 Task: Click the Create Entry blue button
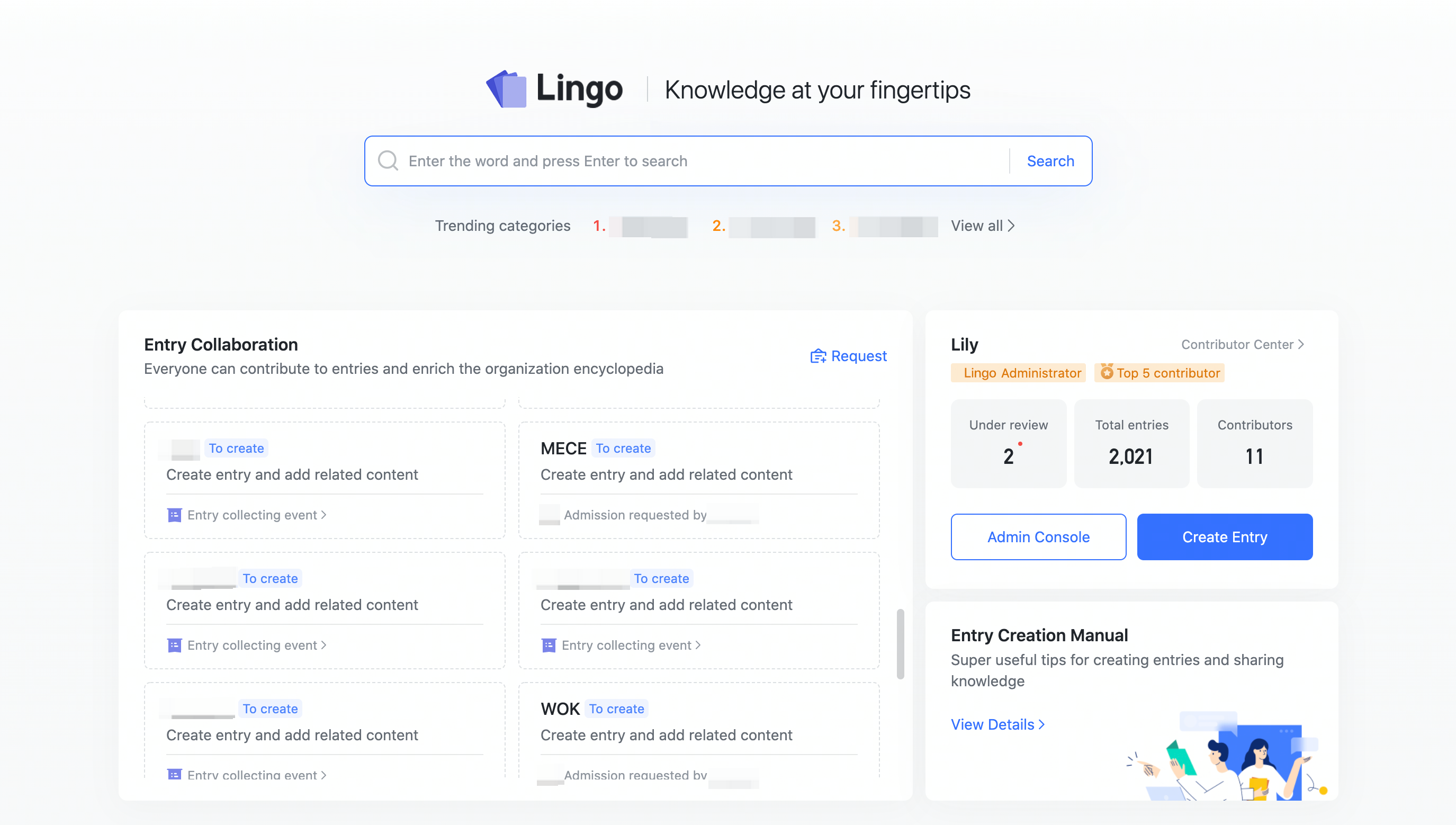[1225, 536]
